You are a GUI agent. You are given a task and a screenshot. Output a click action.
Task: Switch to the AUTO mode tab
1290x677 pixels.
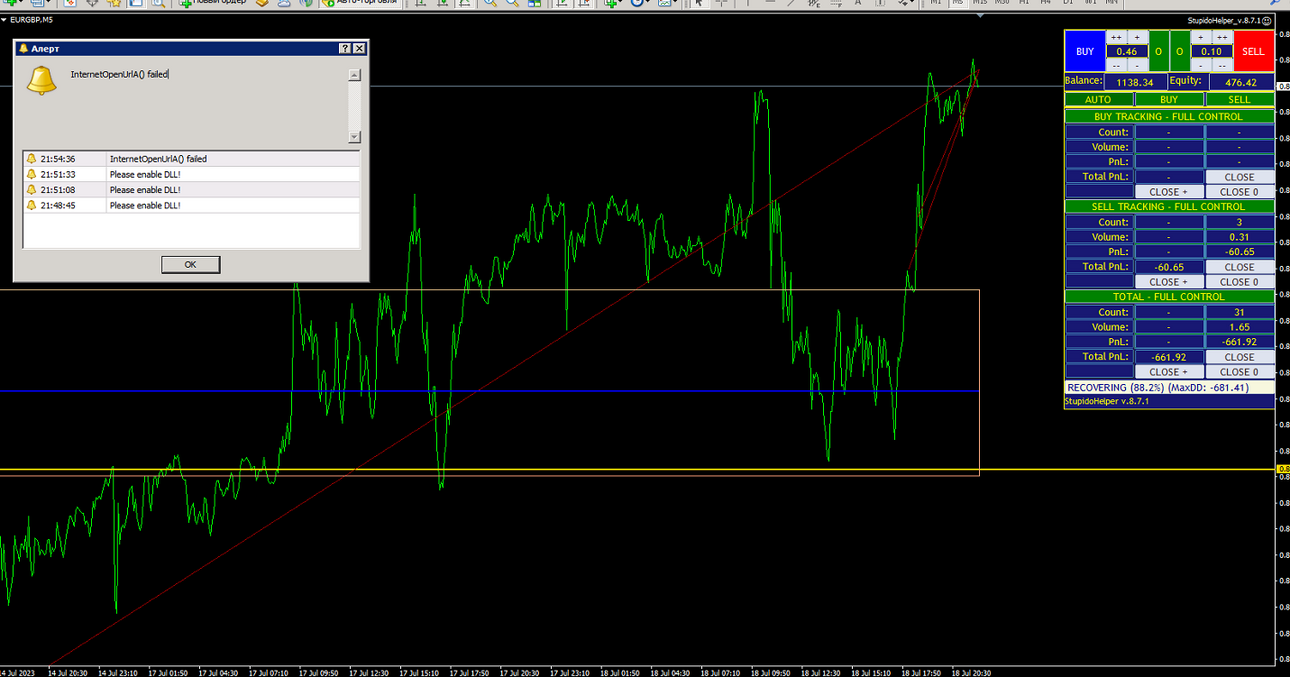pyautogui.click(x=1098, y=99)
